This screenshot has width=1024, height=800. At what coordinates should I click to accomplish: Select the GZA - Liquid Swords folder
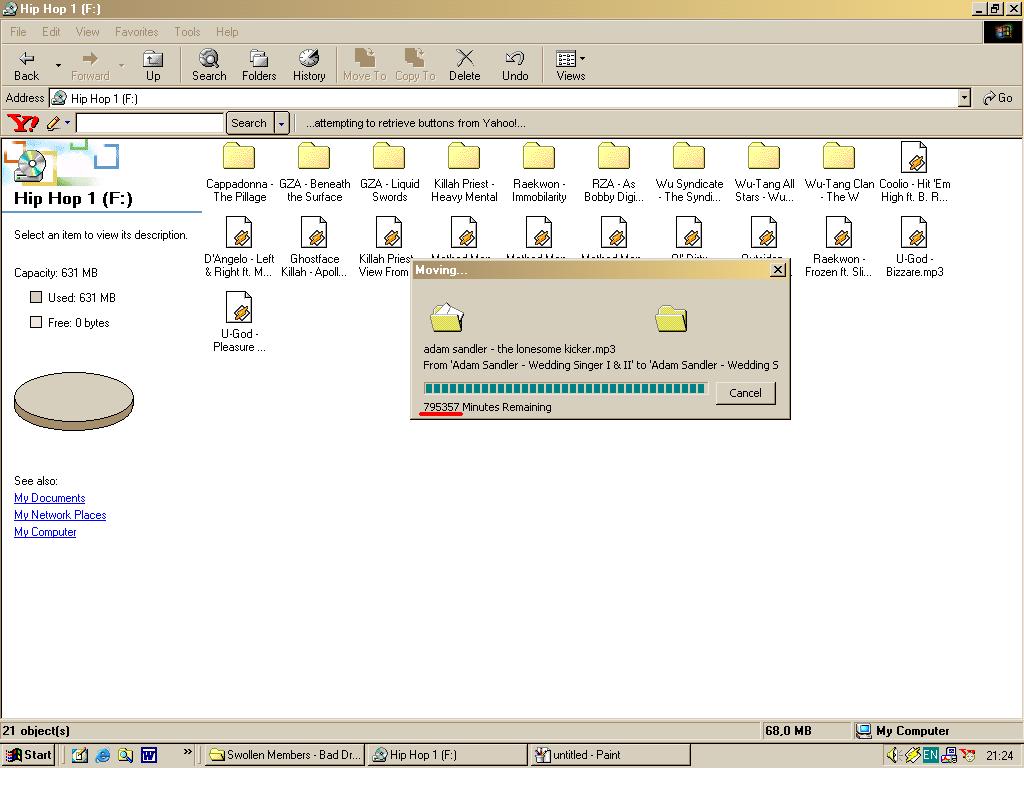tap(389, 172)
